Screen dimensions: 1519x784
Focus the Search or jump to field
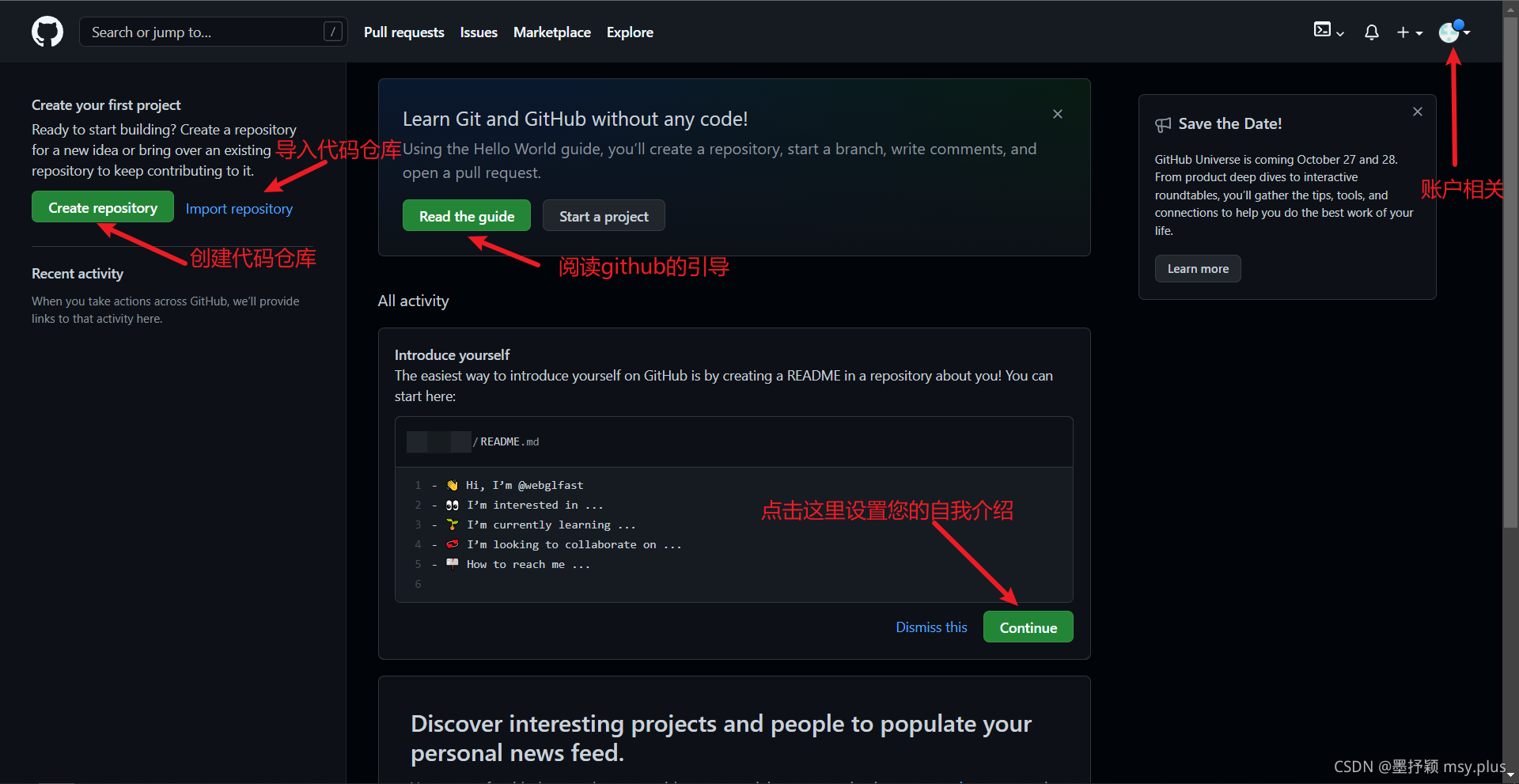214,32
